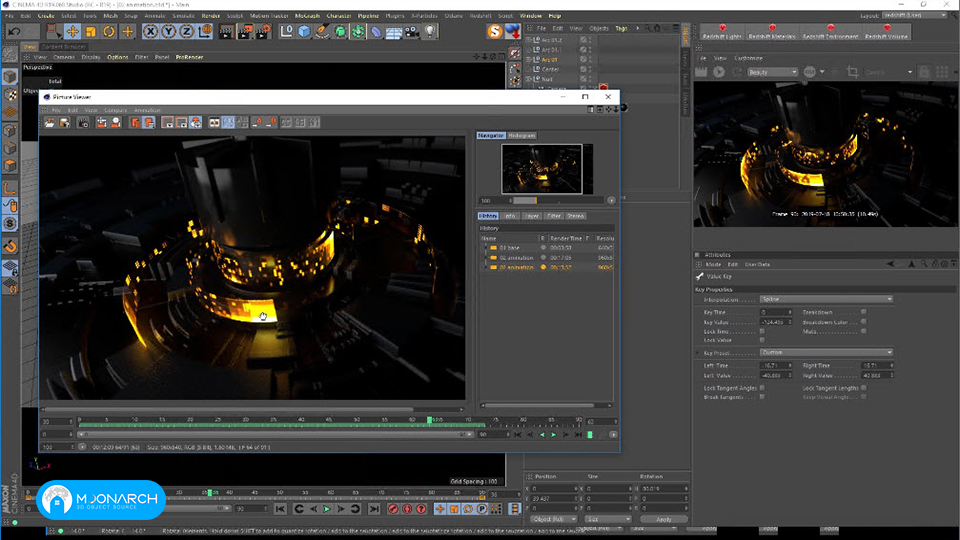Select Model mode cube icon in left palette
This screenshot has width=960, height=540.
click(10, 77)
